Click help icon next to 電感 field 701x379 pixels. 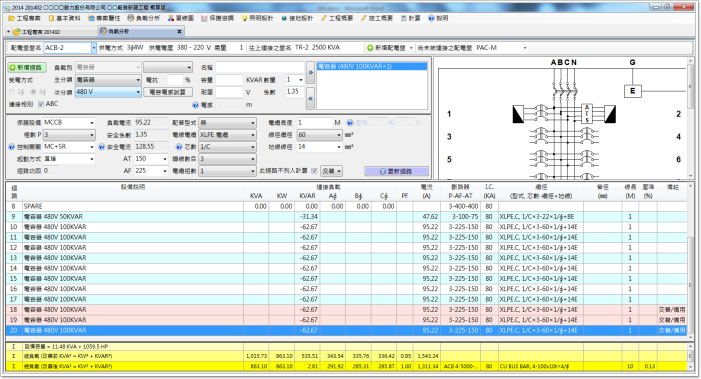tap(195, 105)
